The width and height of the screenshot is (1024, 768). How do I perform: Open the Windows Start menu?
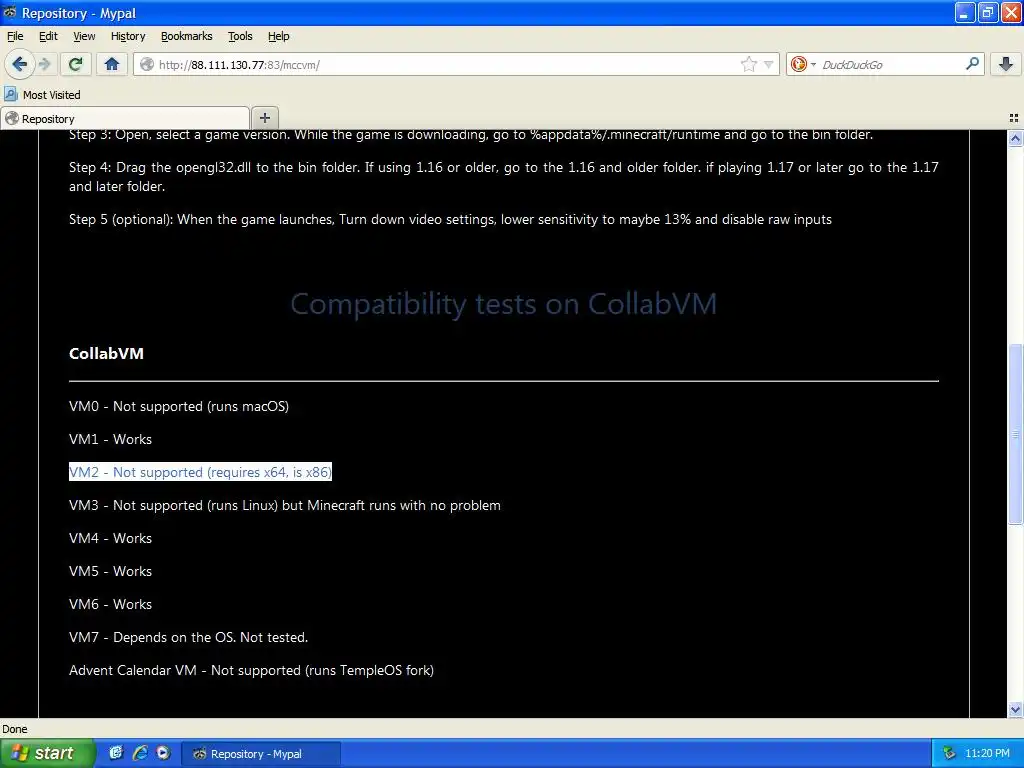(x=47, y=753)
